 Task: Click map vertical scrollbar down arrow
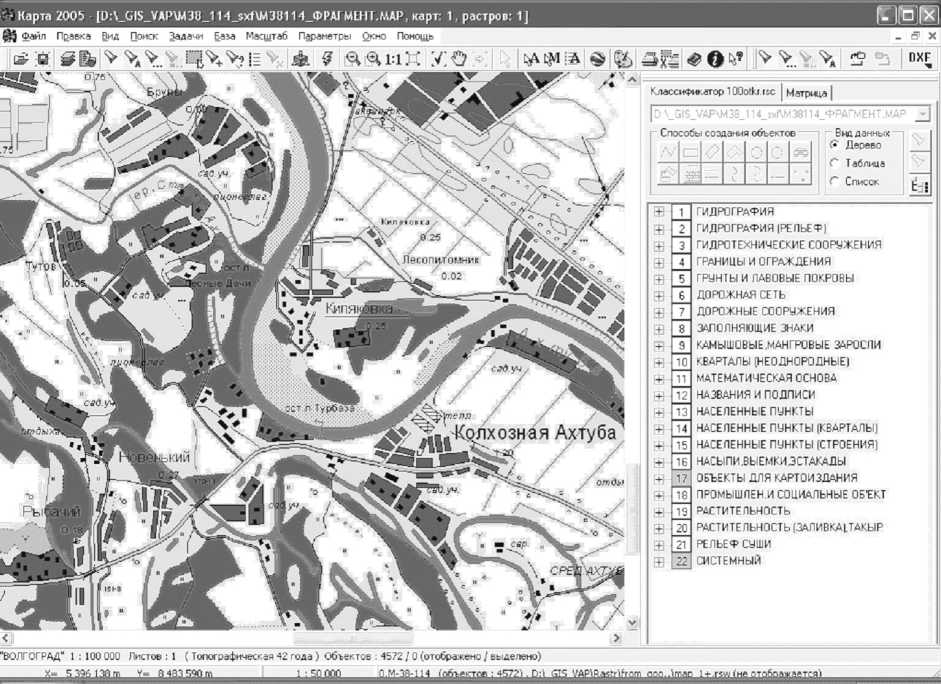tap(631, 623)
